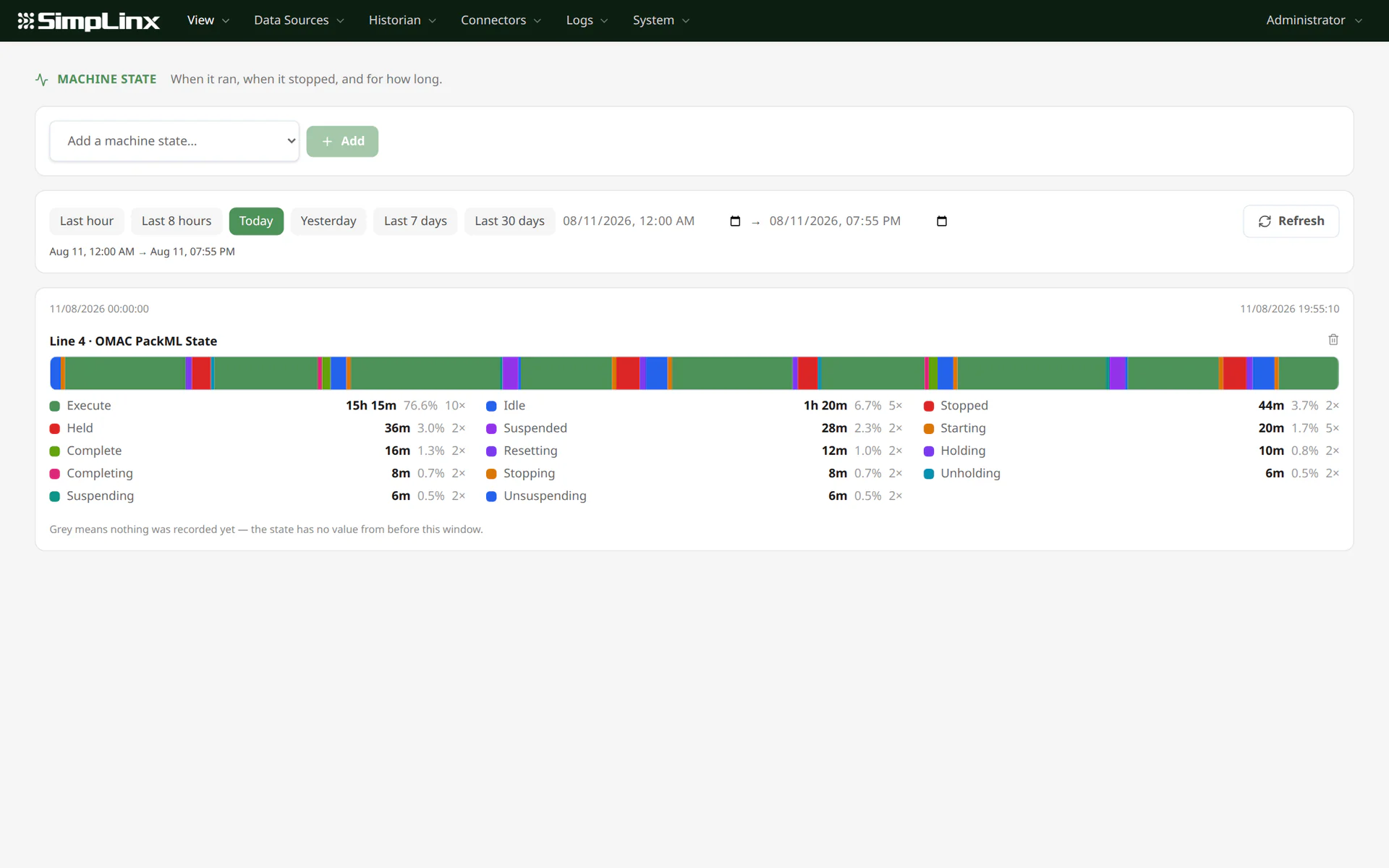Viewport: 1389px width, 868px height.
Task: Click the Refresh button
Action: [x=1291, y=221]
